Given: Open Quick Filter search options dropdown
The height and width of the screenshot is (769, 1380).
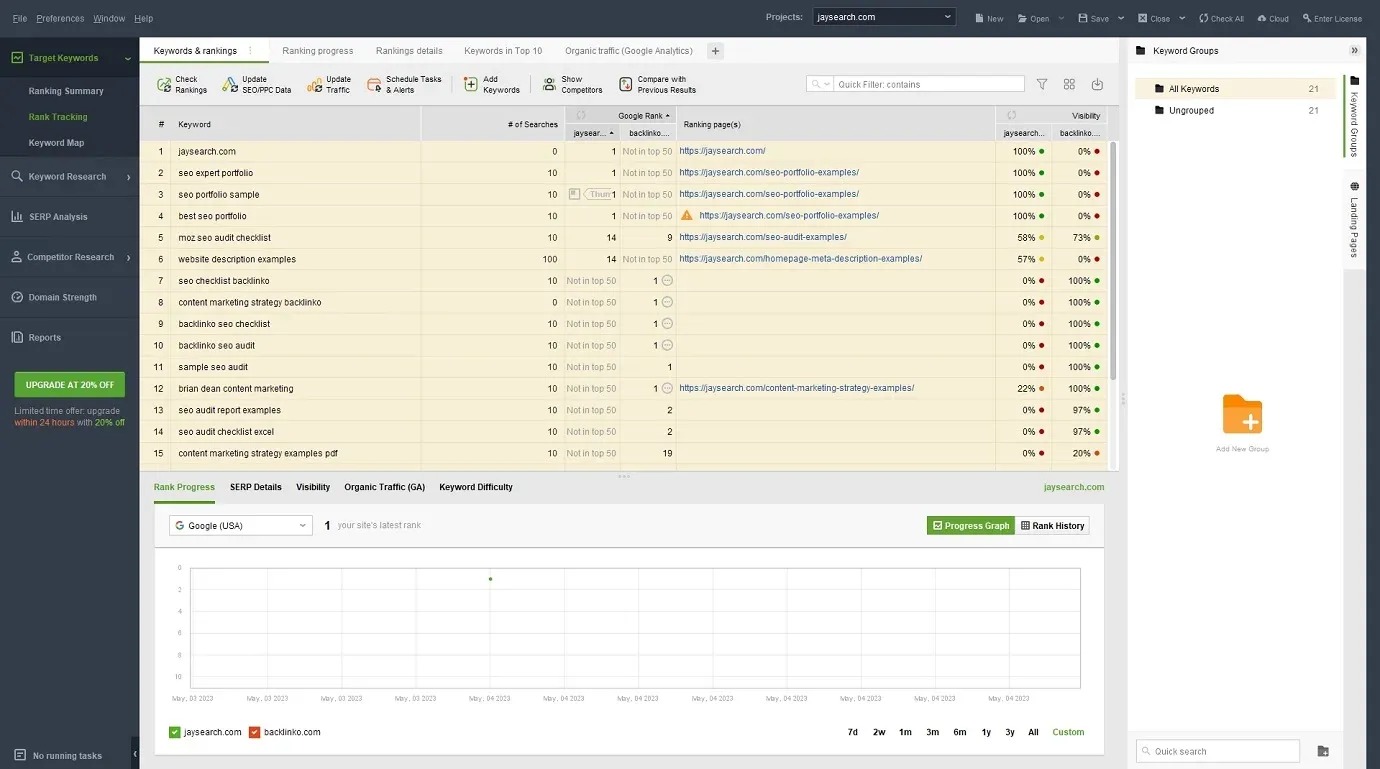Looking at the screenshot, I should pos(820,84).
